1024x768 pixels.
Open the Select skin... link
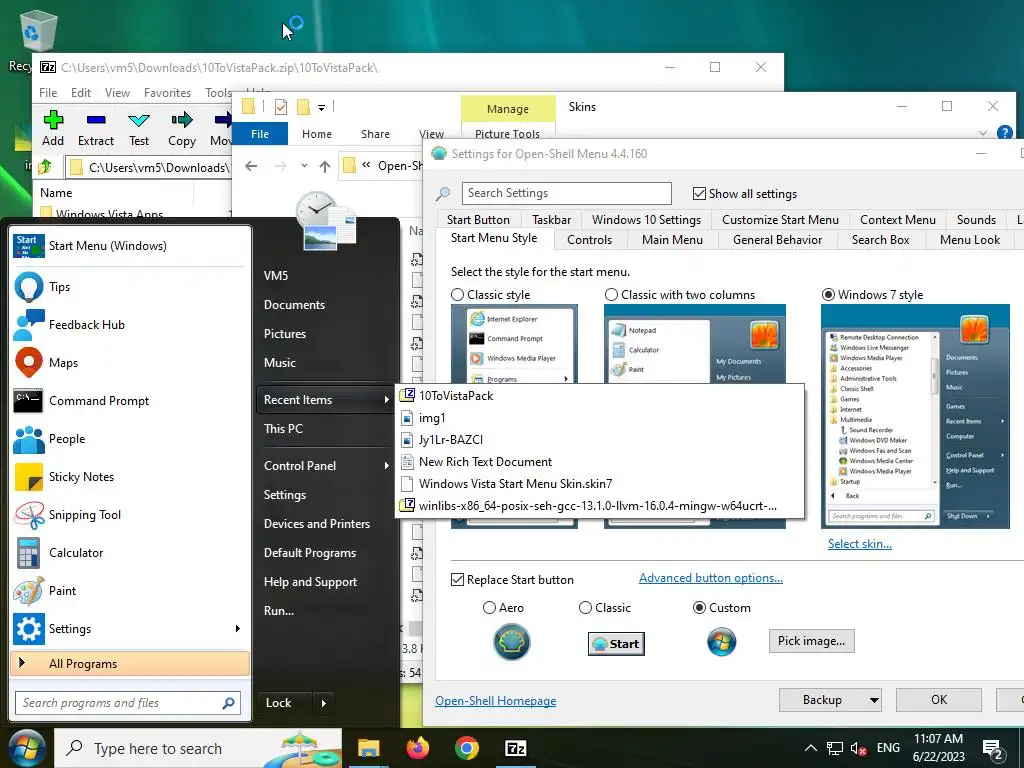click(859, 543)
